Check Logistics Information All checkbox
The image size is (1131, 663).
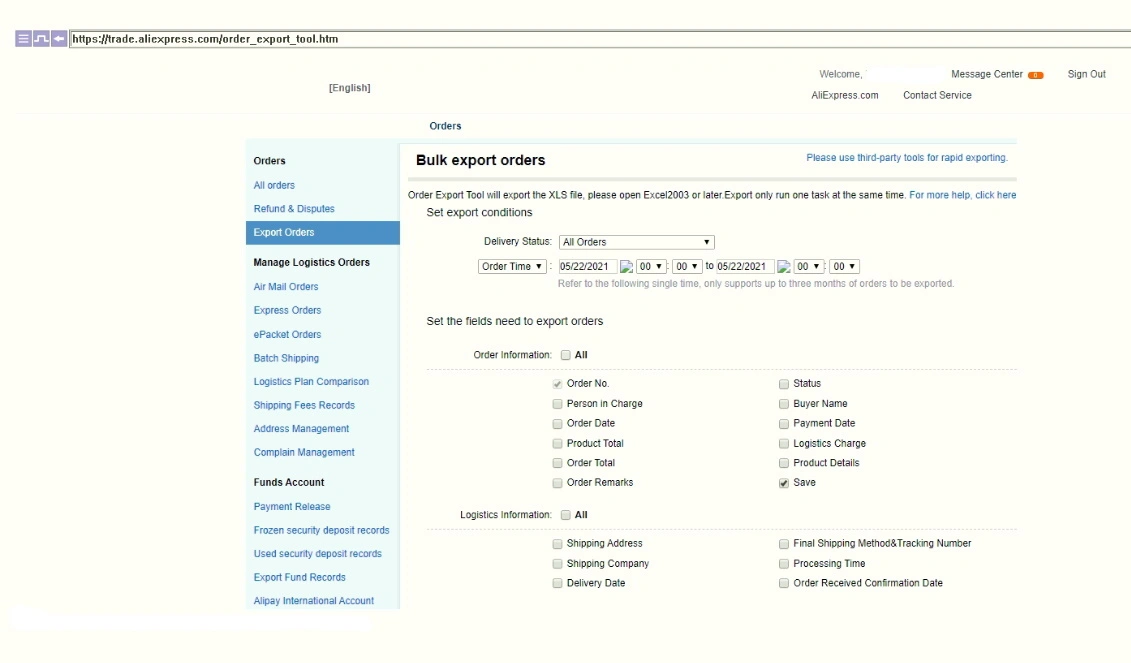(566, 515)
